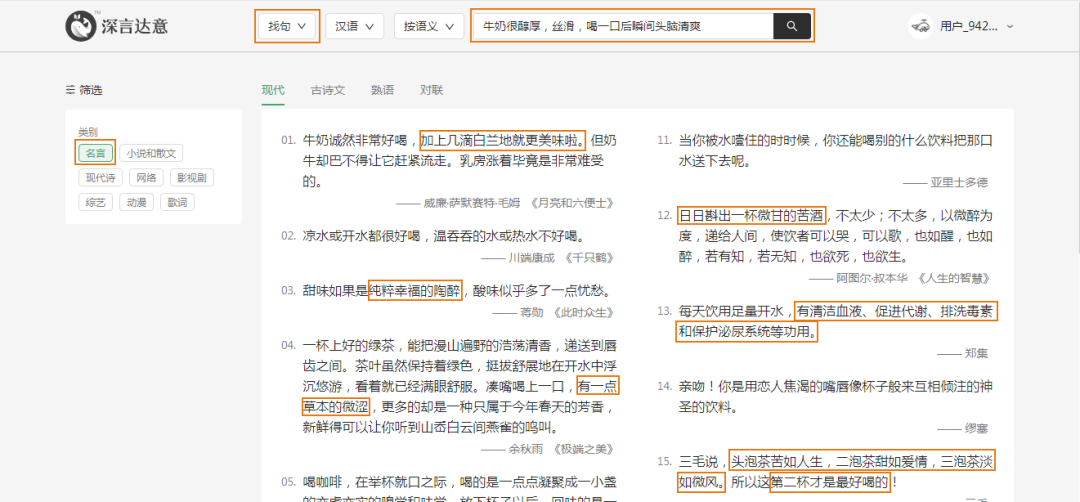Click the source 《月亮和六便士》
This screenshot has width=1080, height=502.
[571, 203]
